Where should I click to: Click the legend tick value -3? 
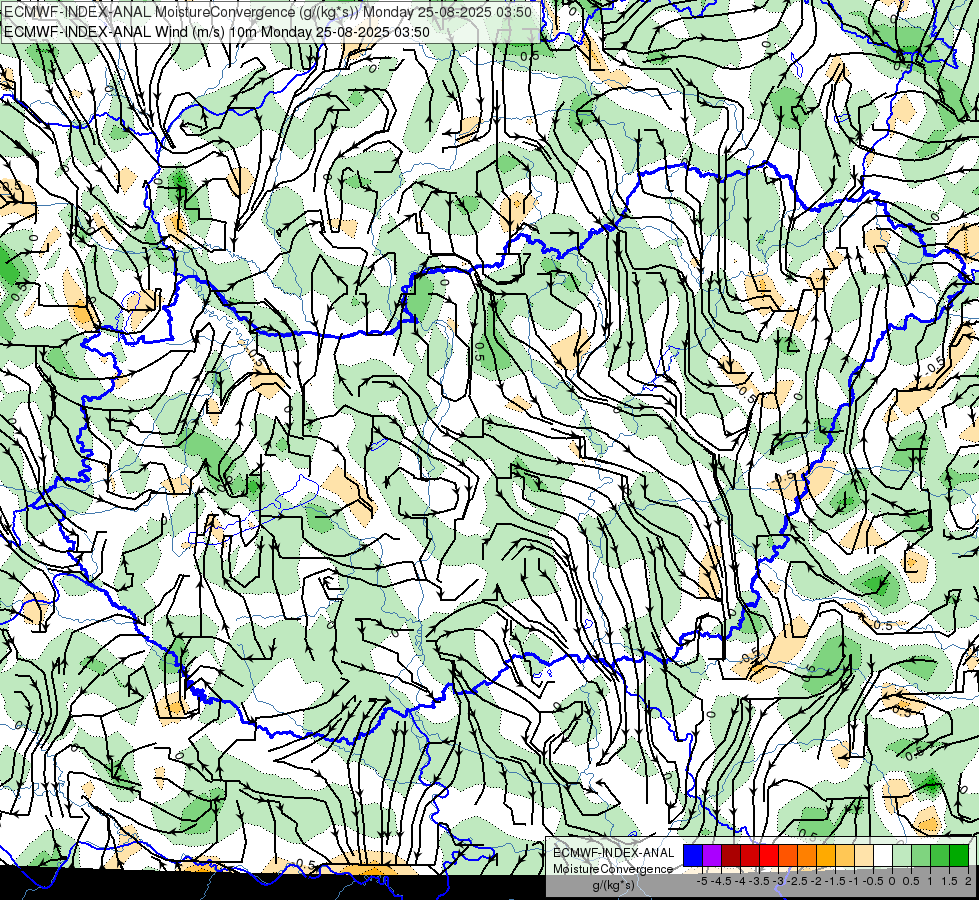(x=779, y=881)
